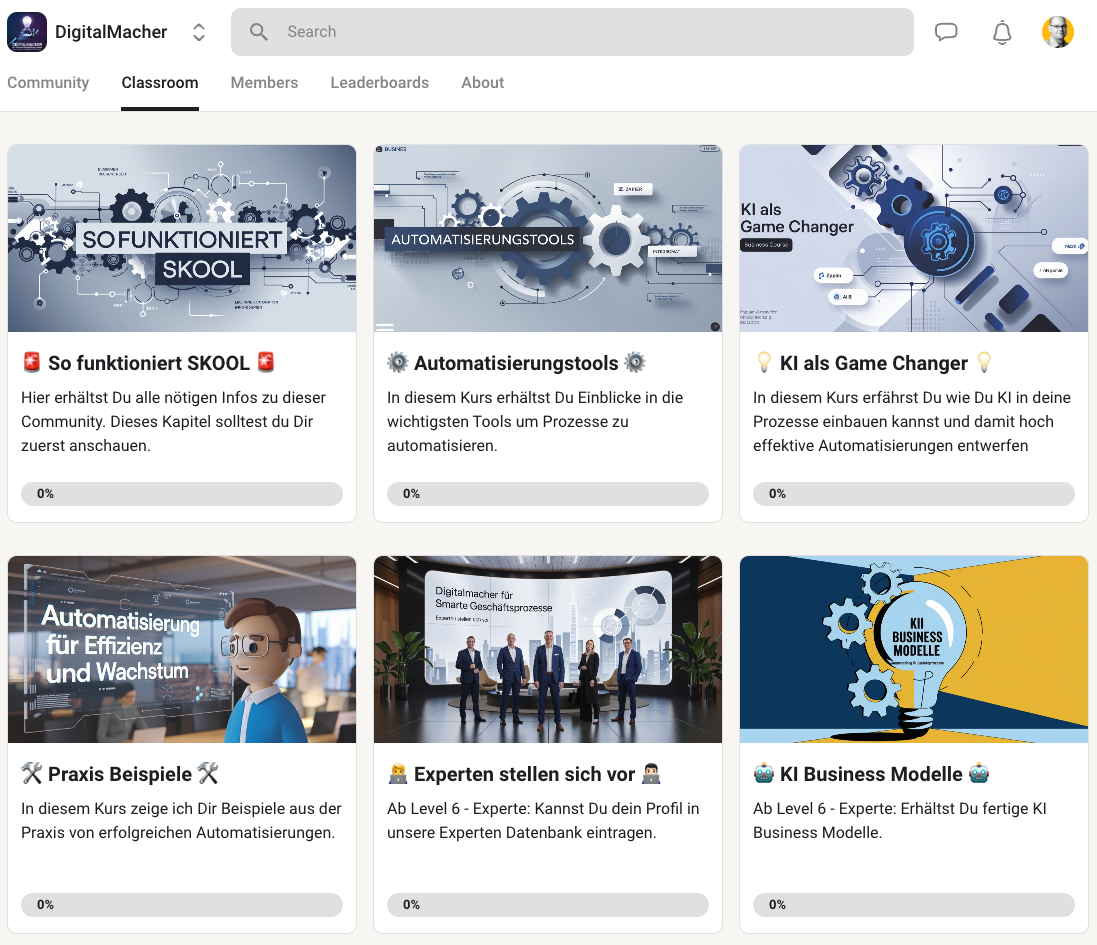
Task: Open the About tab
Action: click(x=483, y=83)
